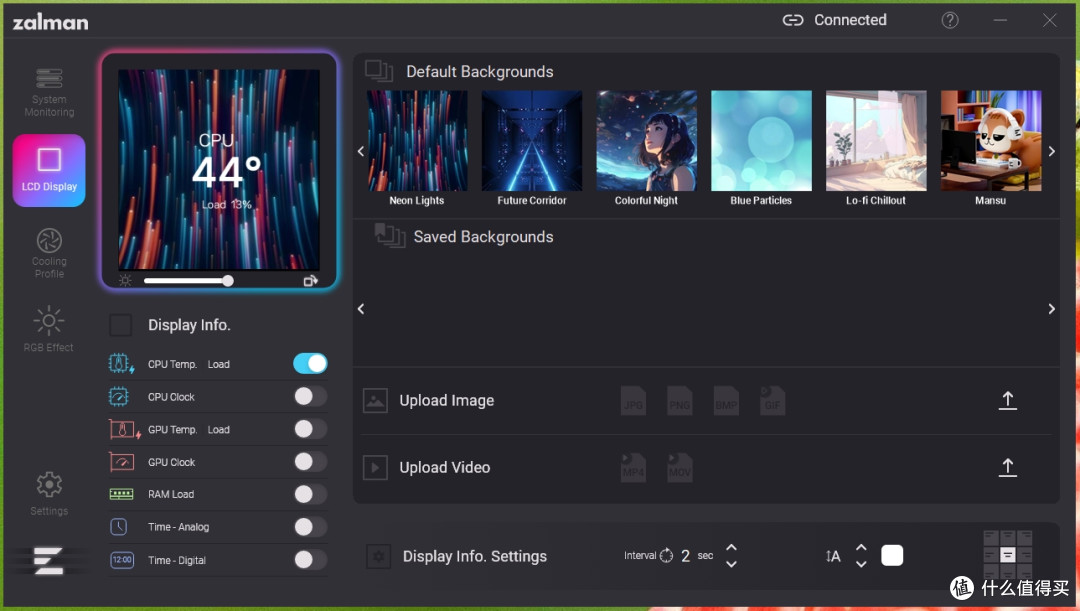Show previous Saved Backgrounds with left arrow
The width and height of the screenshot is (1080, 611).
point(361,309)
